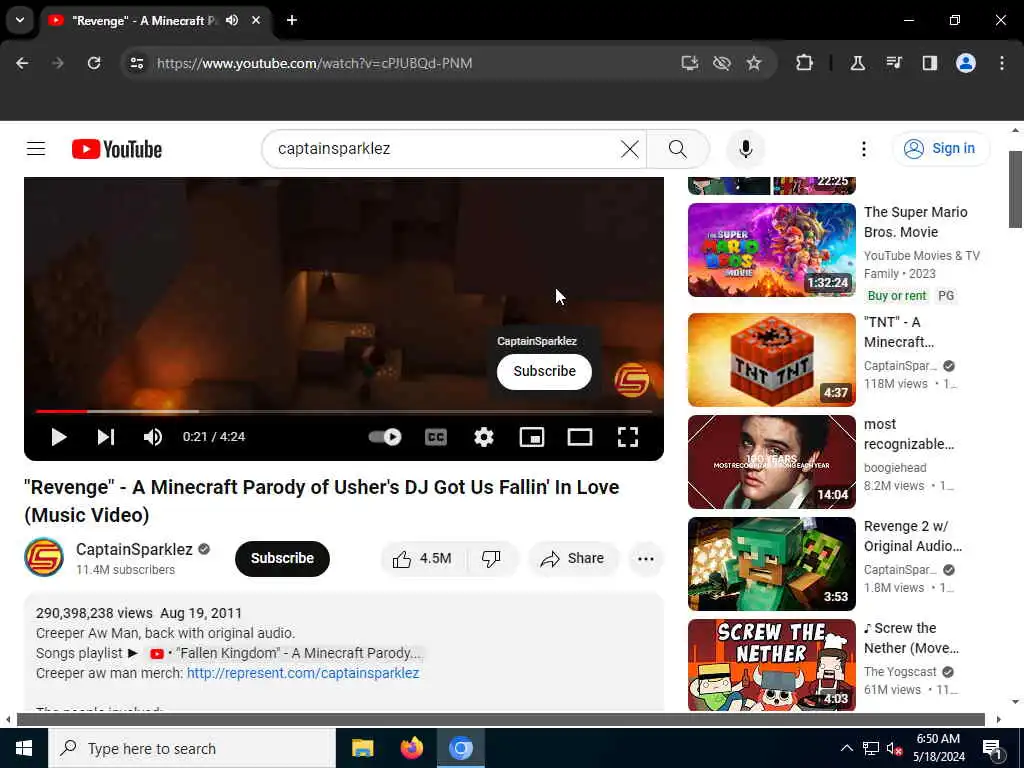1024x768 pixels.
Task: Click the page vertical scrollbar thumb
Action: pos(1015,189)
